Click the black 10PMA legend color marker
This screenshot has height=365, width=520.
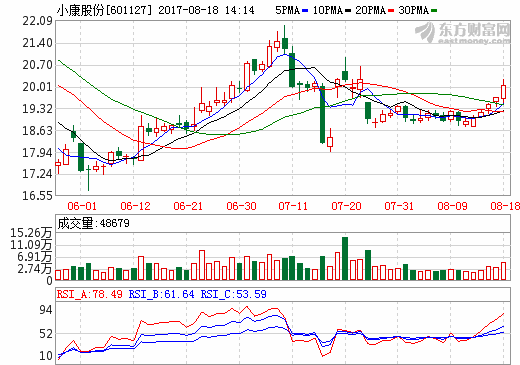[x=348, y=11]
